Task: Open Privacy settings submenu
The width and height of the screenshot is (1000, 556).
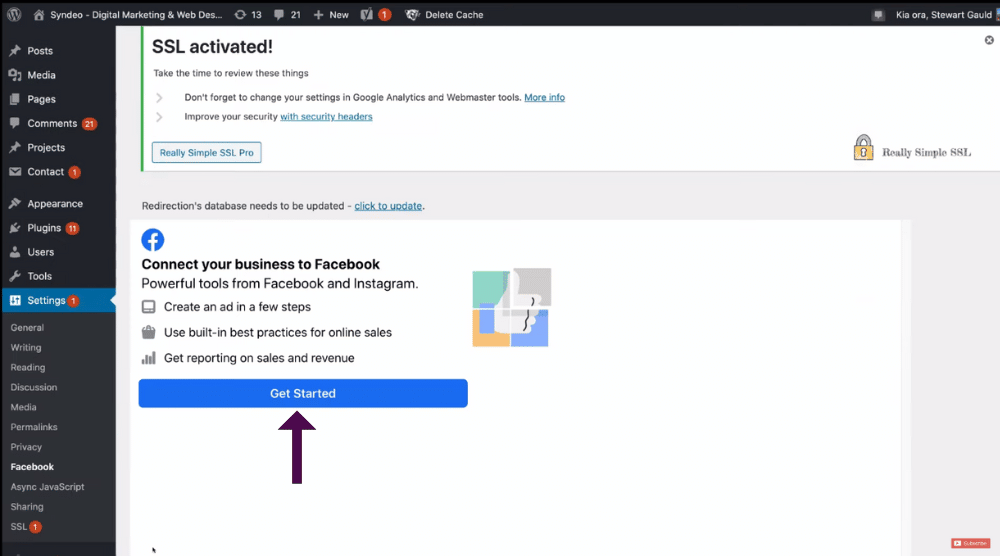Action: (26, 447)
